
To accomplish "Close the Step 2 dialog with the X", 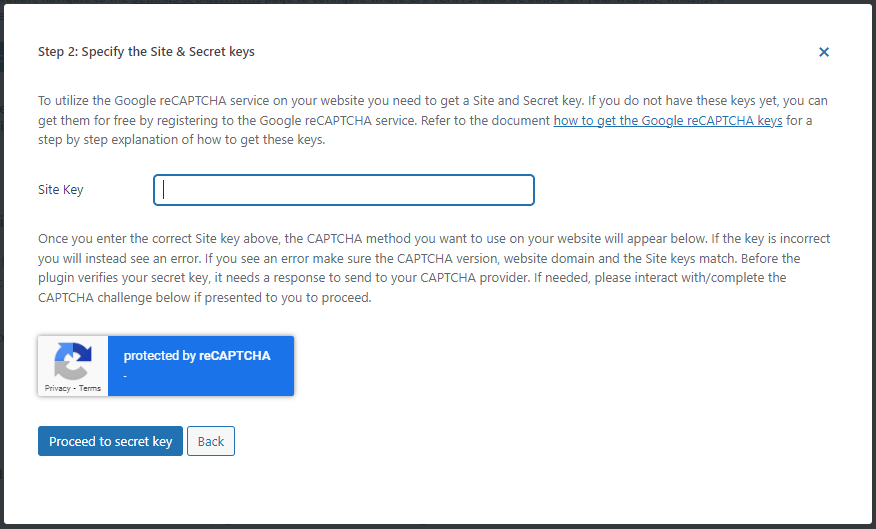I will pyautogui.click(x=823, y=52).
